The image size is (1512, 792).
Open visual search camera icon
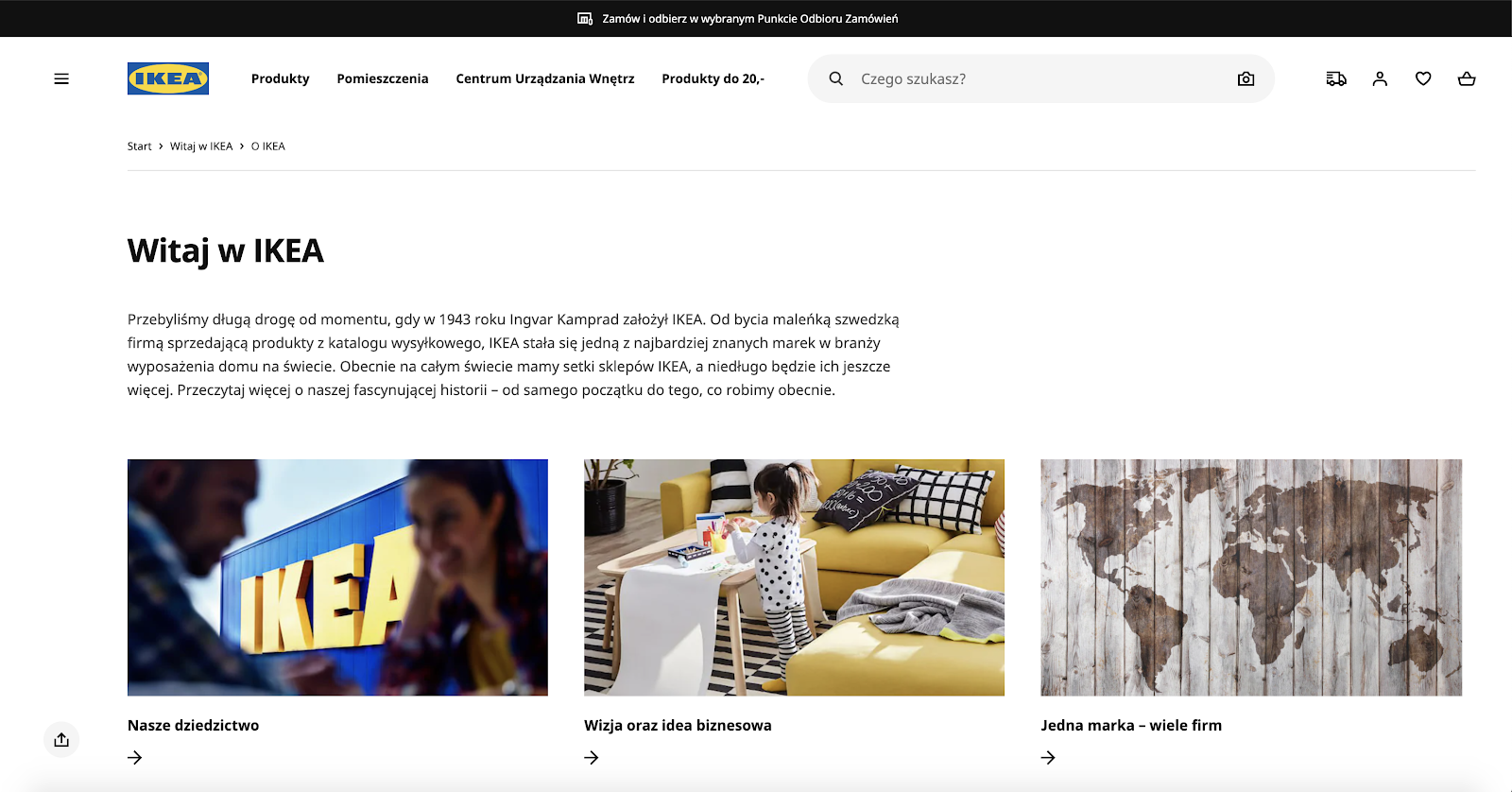1246,79
